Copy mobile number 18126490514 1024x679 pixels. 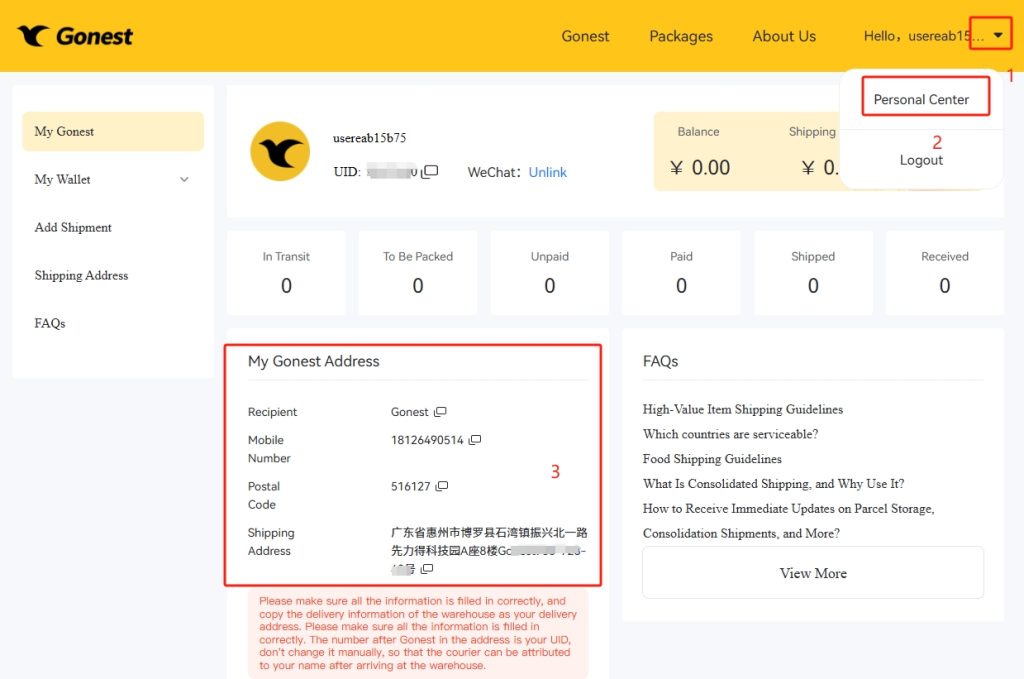pyautogui.click(x=475, y=440)
